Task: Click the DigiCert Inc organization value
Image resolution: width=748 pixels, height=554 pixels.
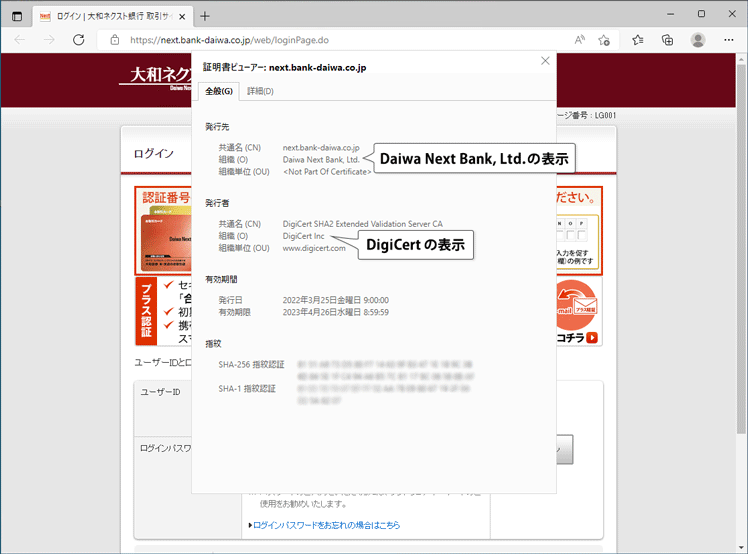Action: (x=303, y=236)
